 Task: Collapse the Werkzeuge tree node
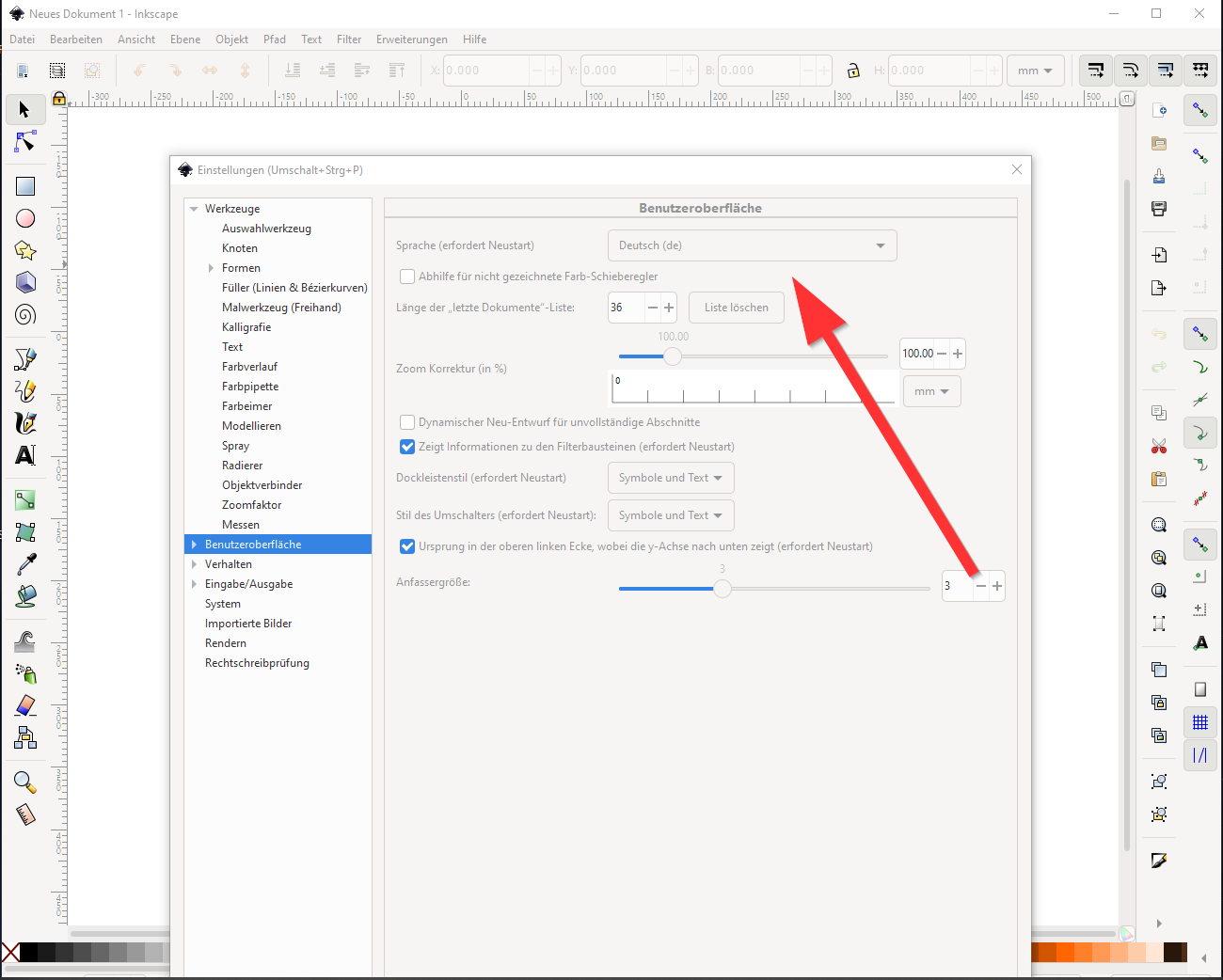tap(194, 209)
